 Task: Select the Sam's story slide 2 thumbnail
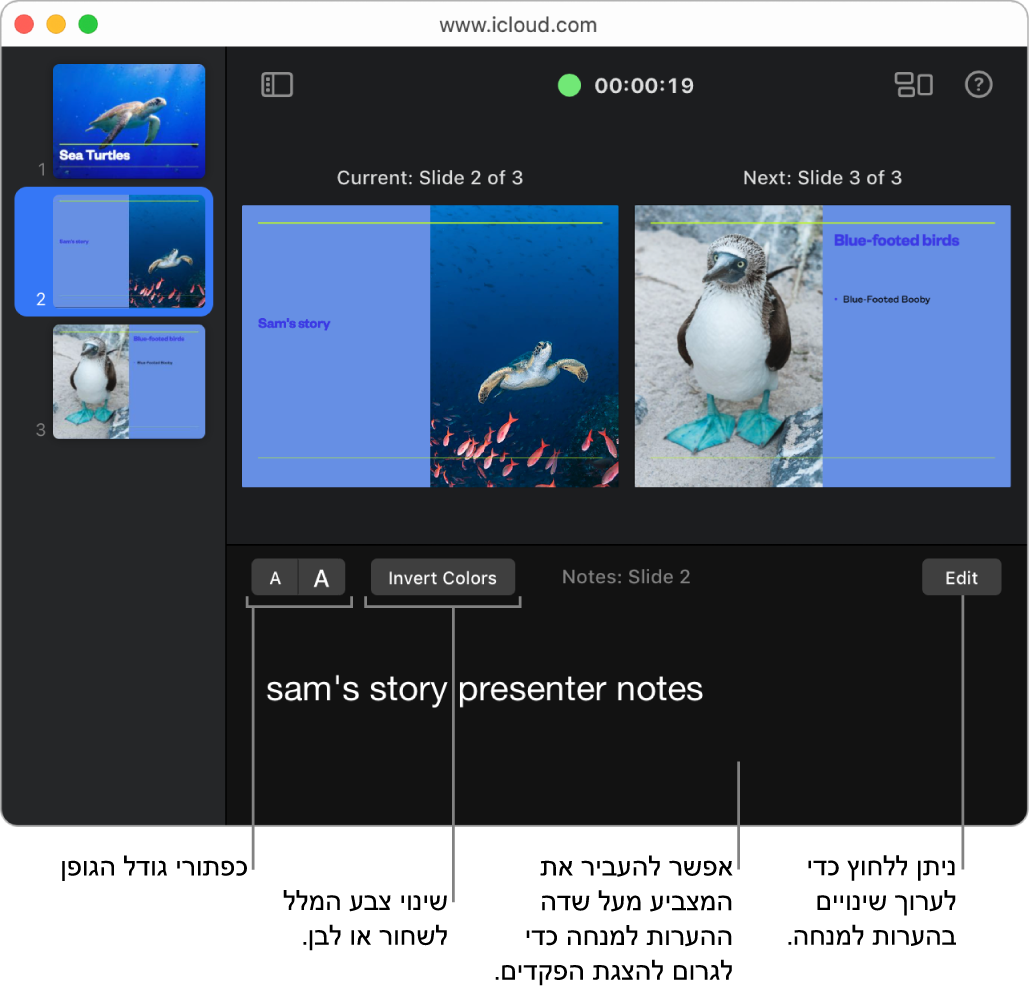pos(129,251)
